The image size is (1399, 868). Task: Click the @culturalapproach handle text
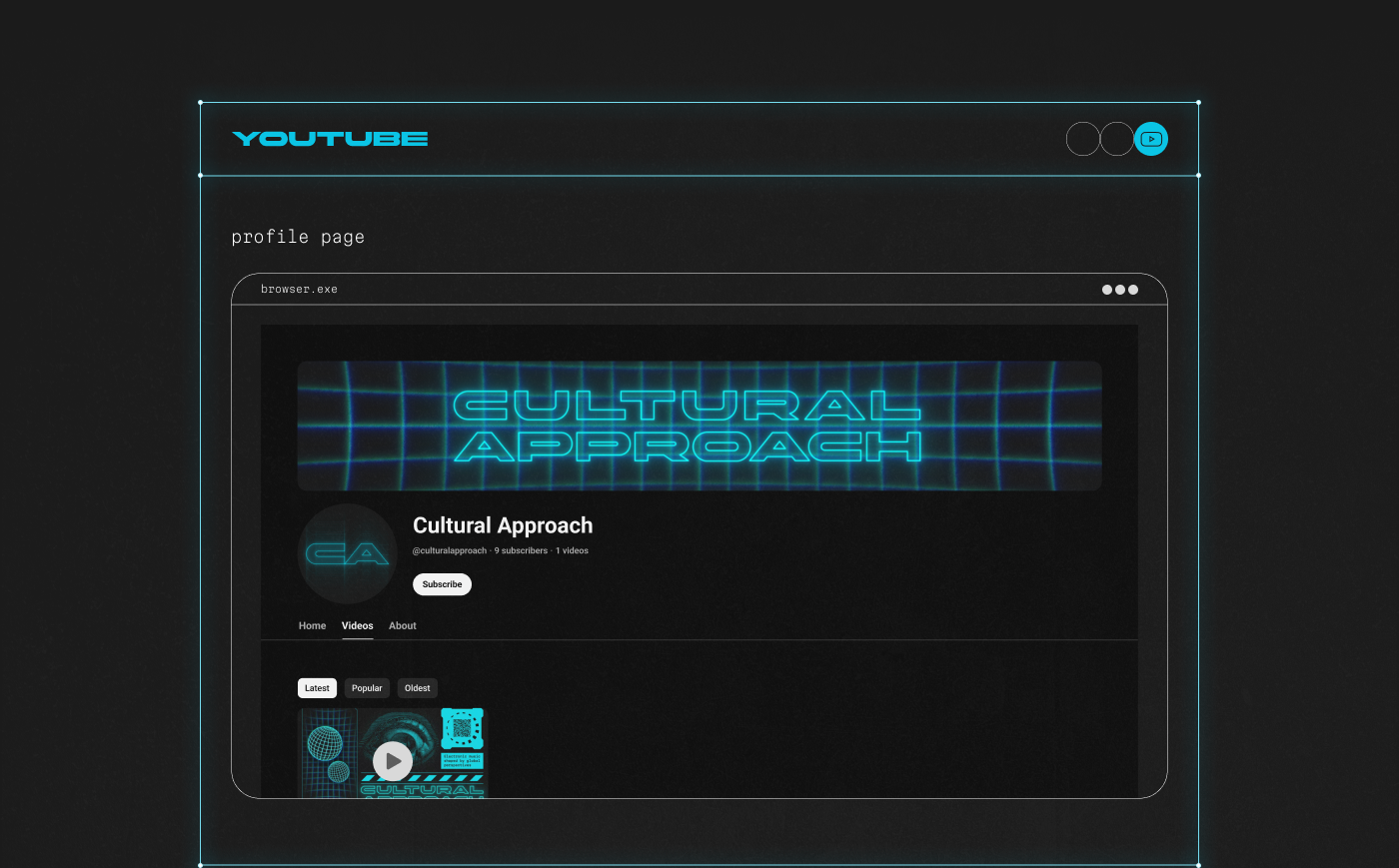450,551
